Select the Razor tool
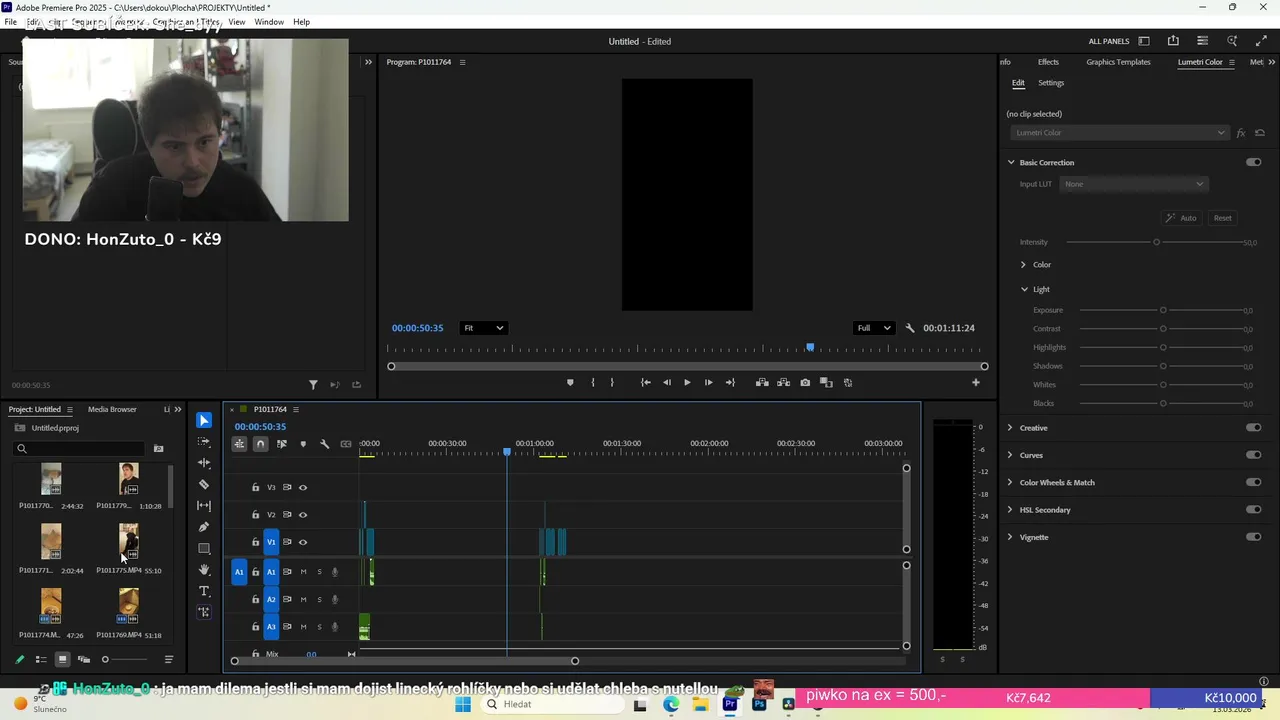 point(204,484)
